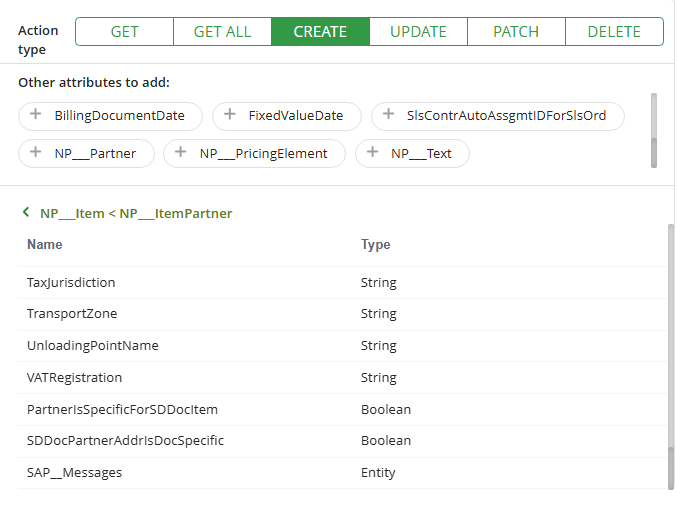Click the properties table scrollbar

671,357
